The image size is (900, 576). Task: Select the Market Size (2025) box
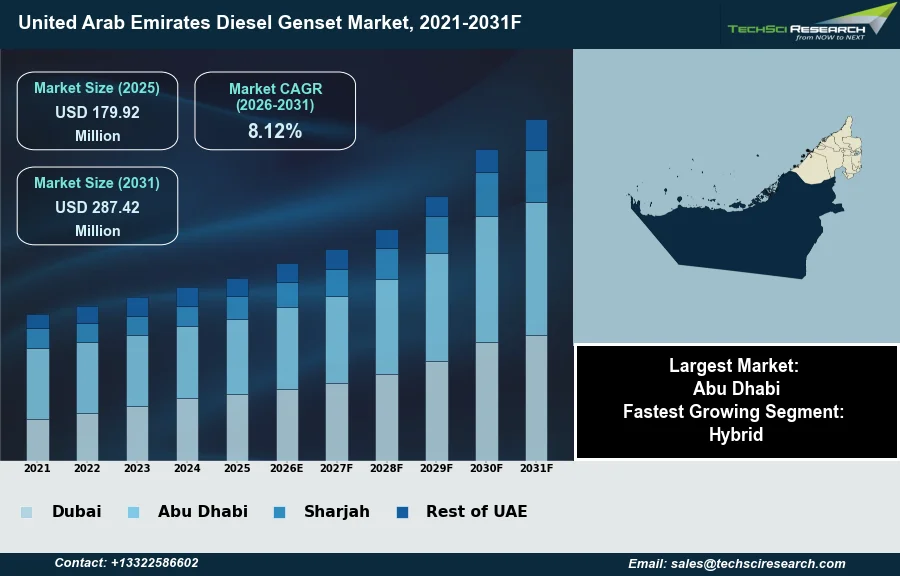[97, 111]
